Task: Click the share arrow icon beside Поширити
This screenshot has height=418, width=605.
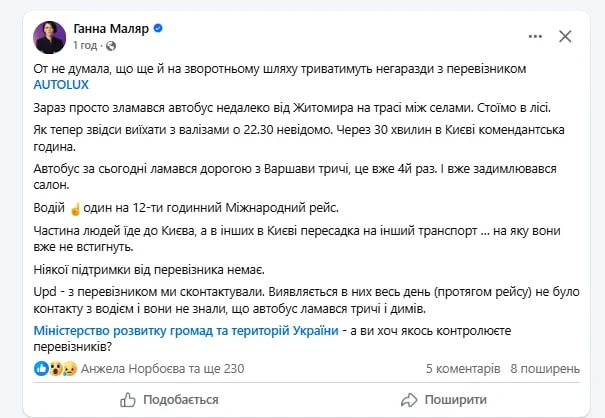Action: [409, 400]
